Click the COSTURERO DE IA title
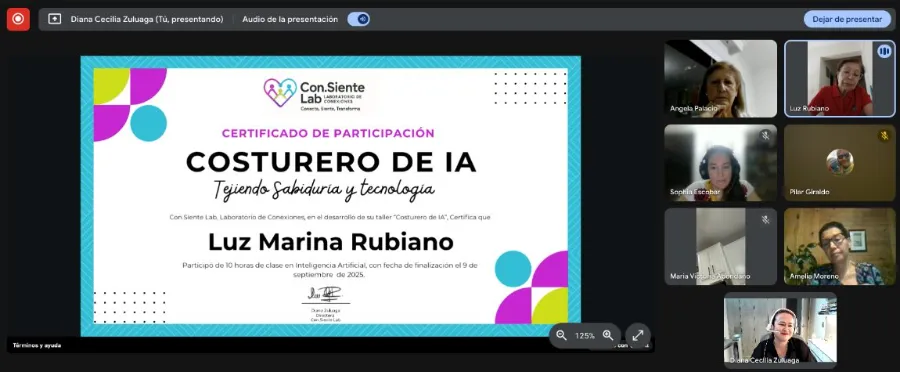900x372 pixels. [331, 161]
